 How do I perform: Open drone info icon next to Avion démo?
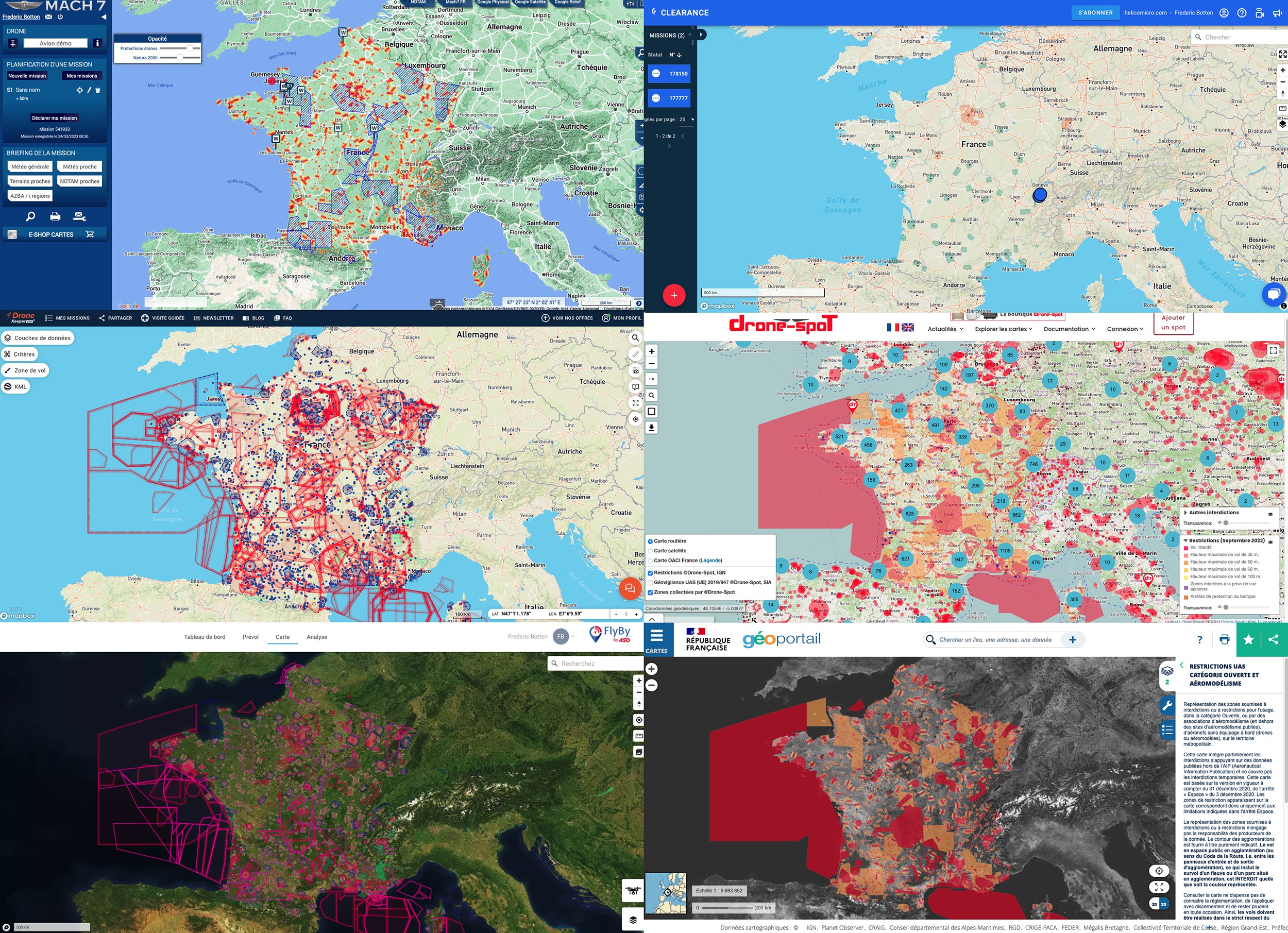pyautogui.click(x=97, y=43)
